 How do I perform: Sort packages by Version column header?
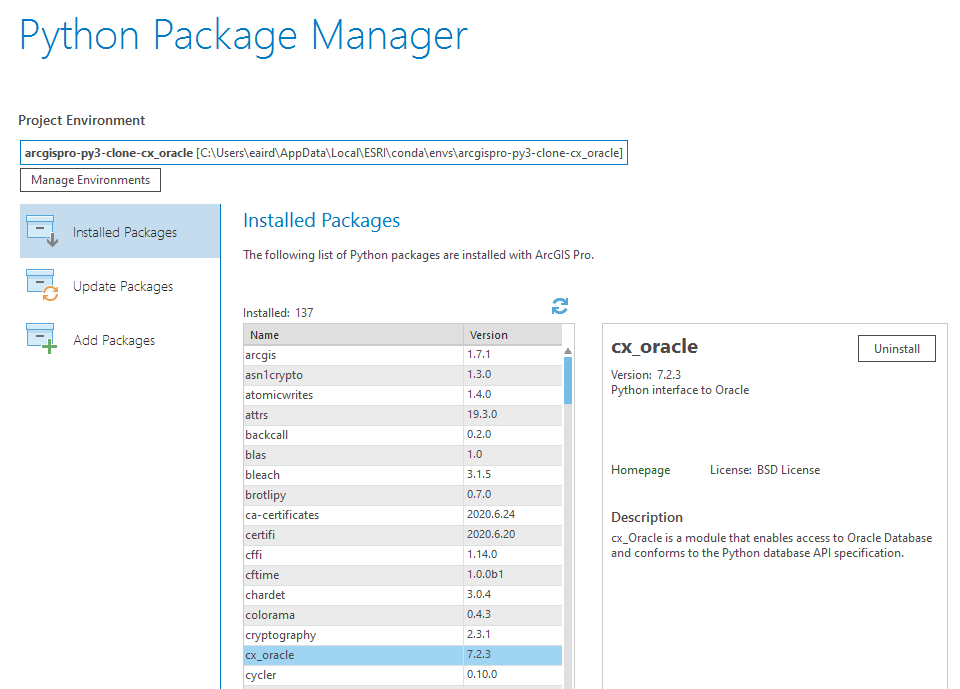[512, 335]
